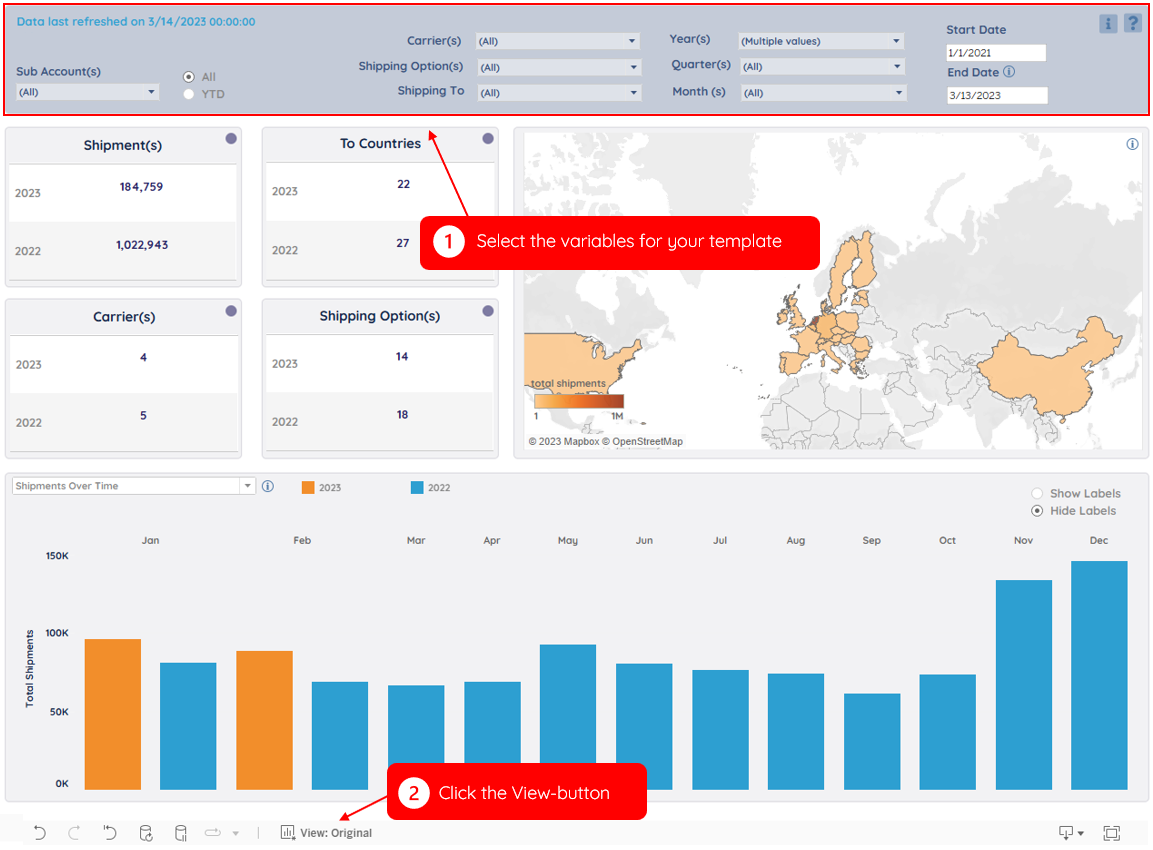Click the 2022 Shipping Option(s) value 18
This screenshot has width=1153, height=850.
click(402, 415)
